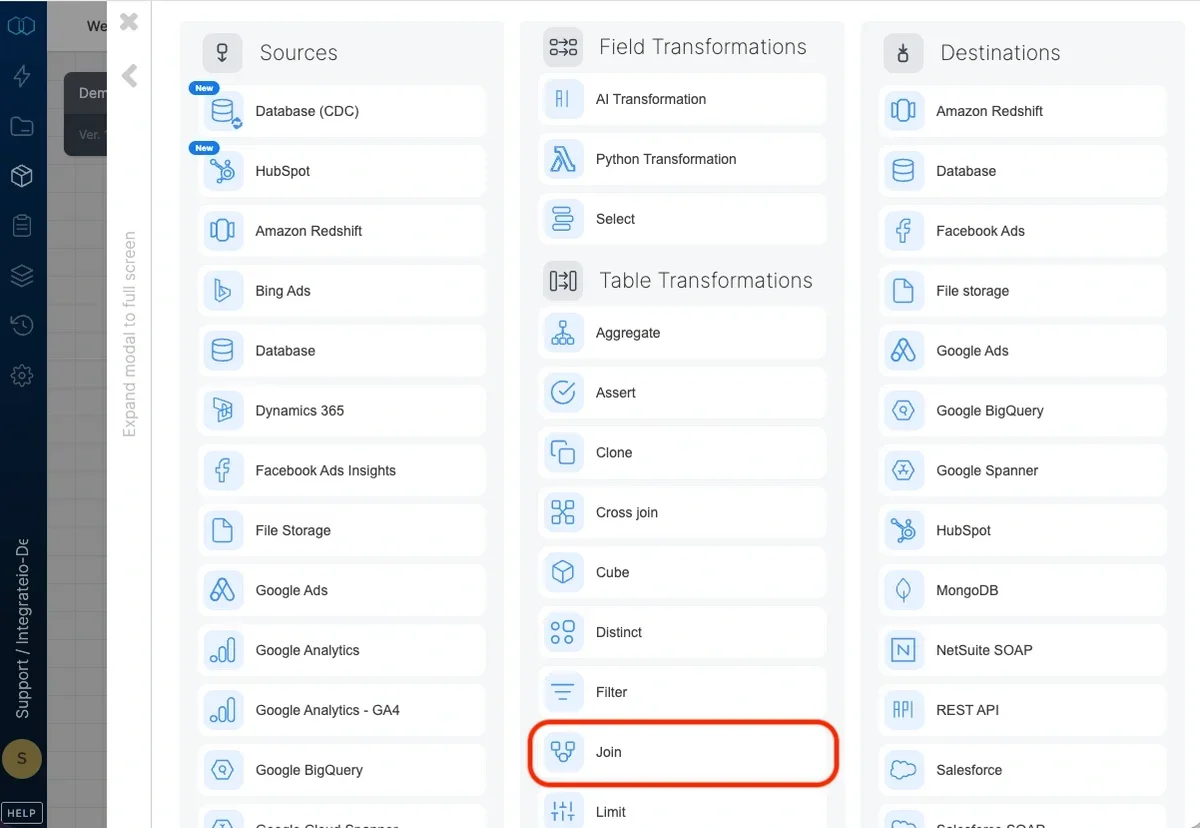
Task: Choose Facebook Ads destination
Action: coord(1023,231)
